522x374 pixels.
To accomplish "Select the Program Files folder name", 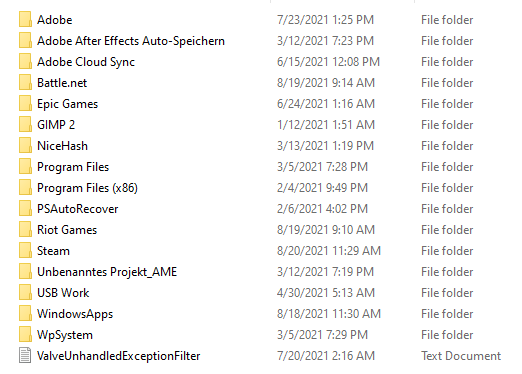I will pyautogui.click(x=73, y=167).
